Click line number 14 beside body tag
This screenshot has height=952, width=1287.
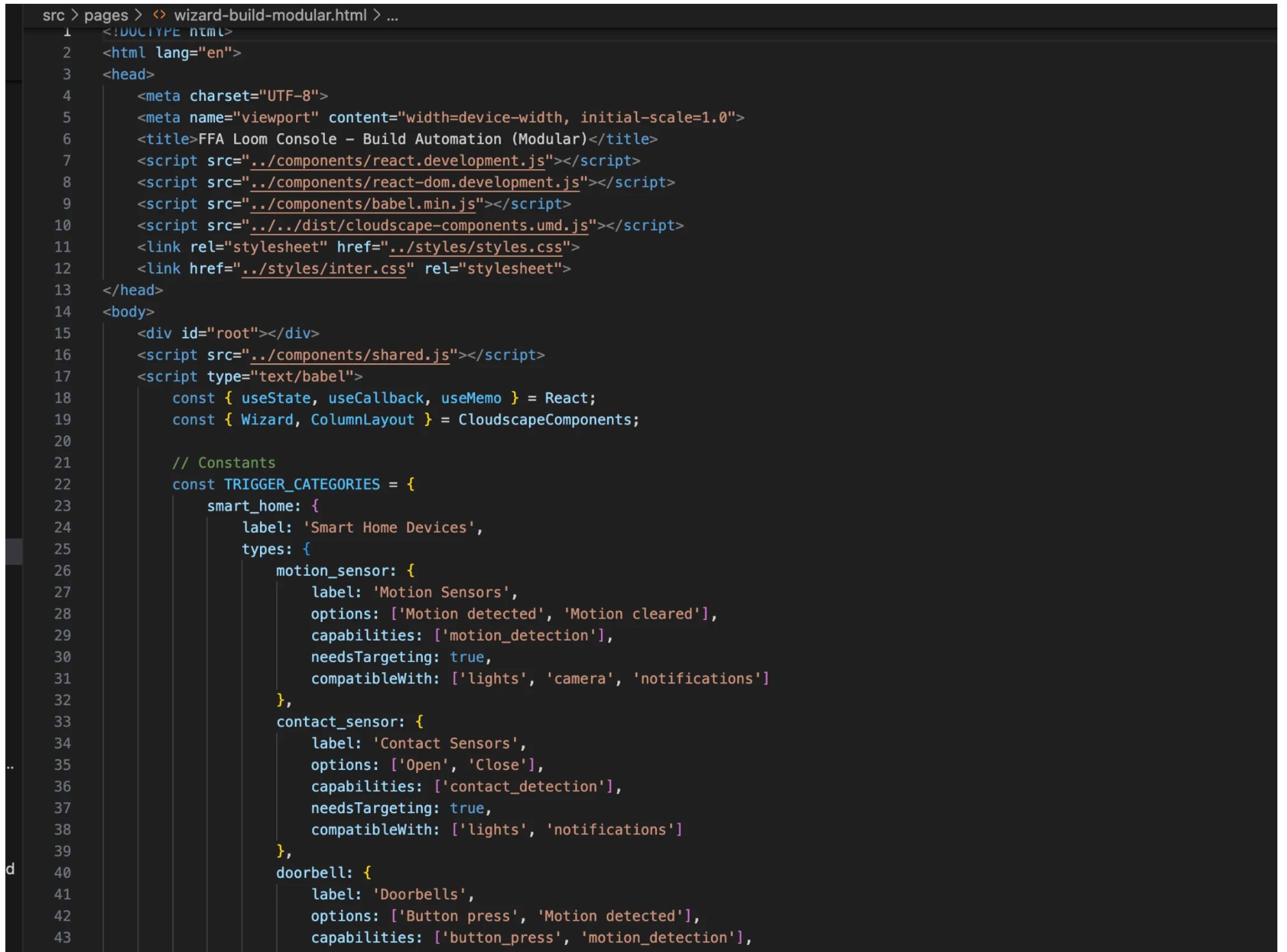pos(62,312)
